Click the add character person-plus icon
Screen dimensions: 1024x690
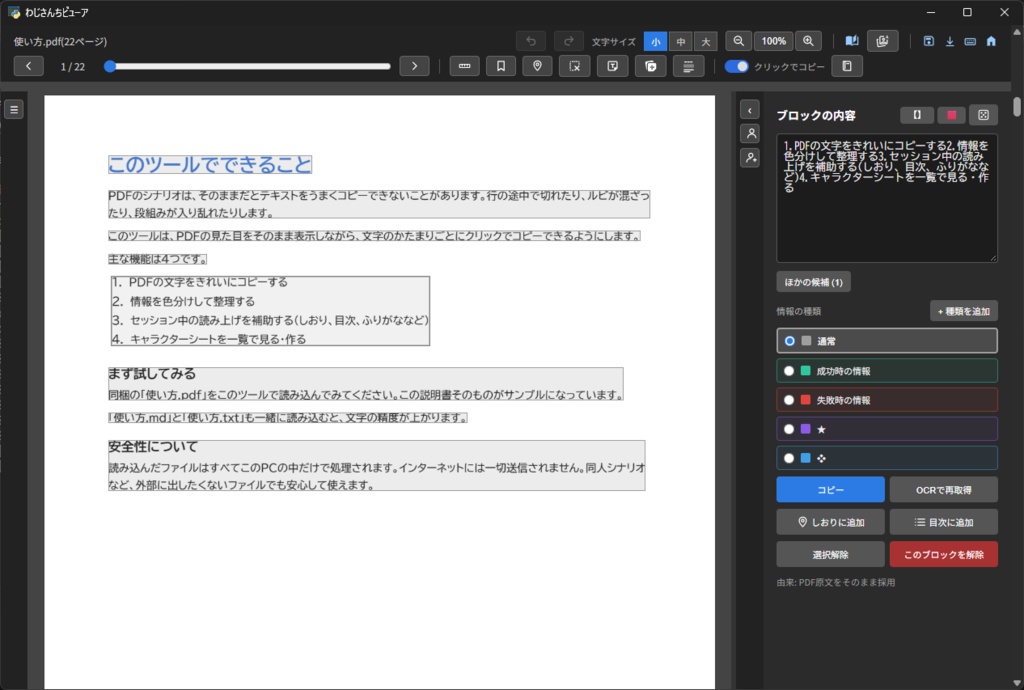click(x=750, y=158)
